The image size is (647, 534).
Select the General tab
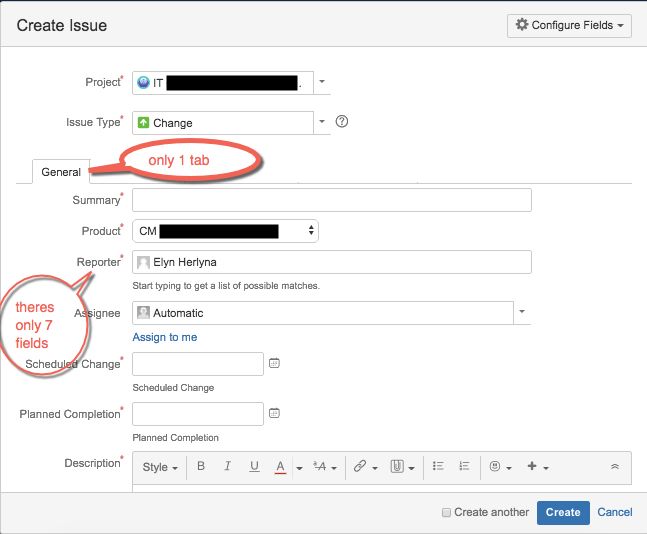click(x=61, y=172)
